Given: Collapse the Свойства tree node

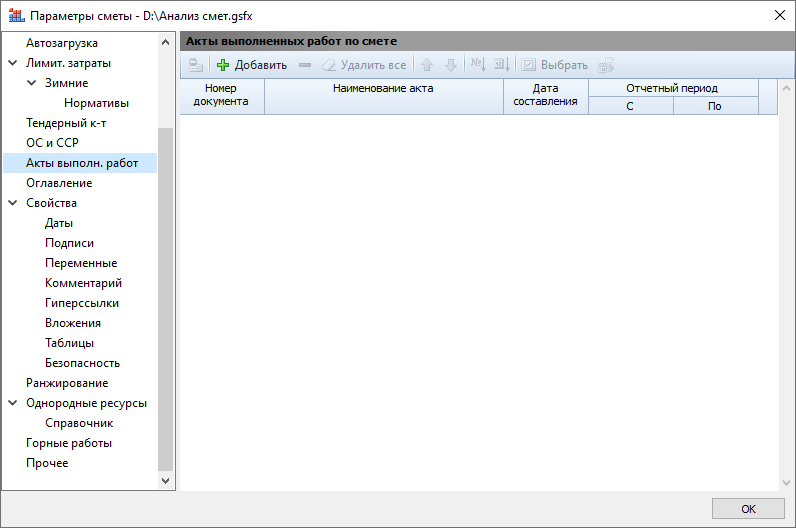Looking at the screenshot, I should [13, 203].
